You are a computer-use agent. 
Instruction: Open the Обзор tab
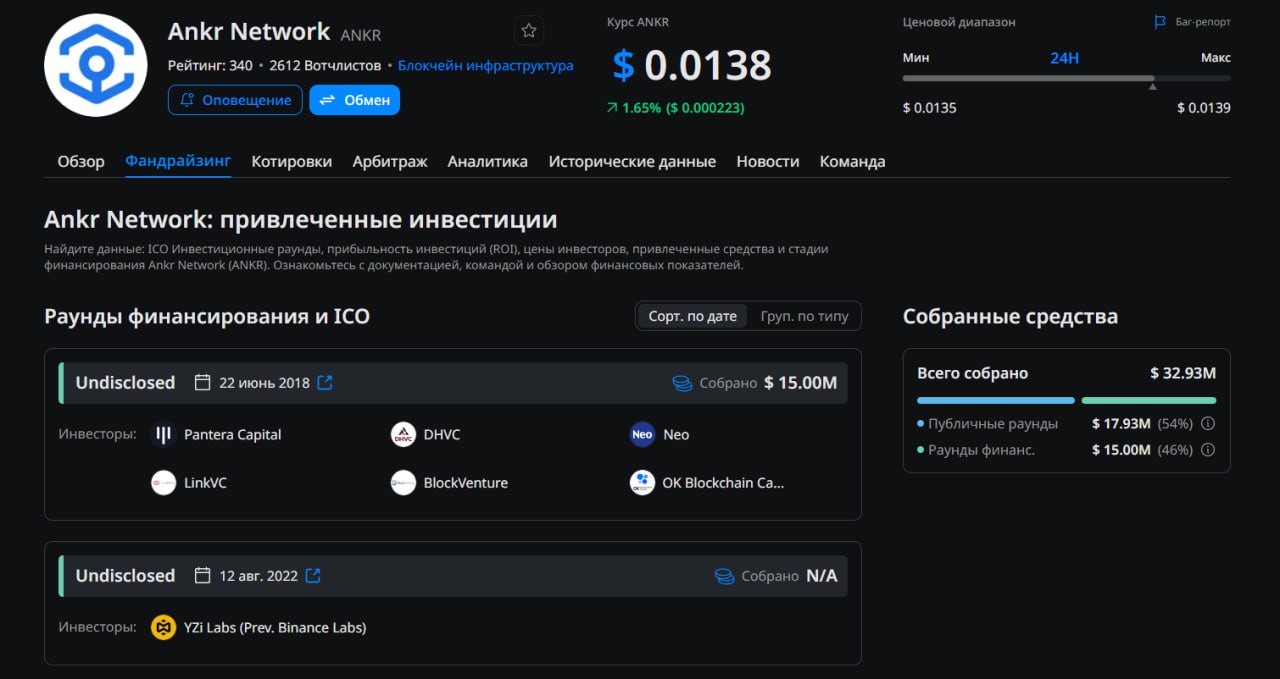point(81,161)
